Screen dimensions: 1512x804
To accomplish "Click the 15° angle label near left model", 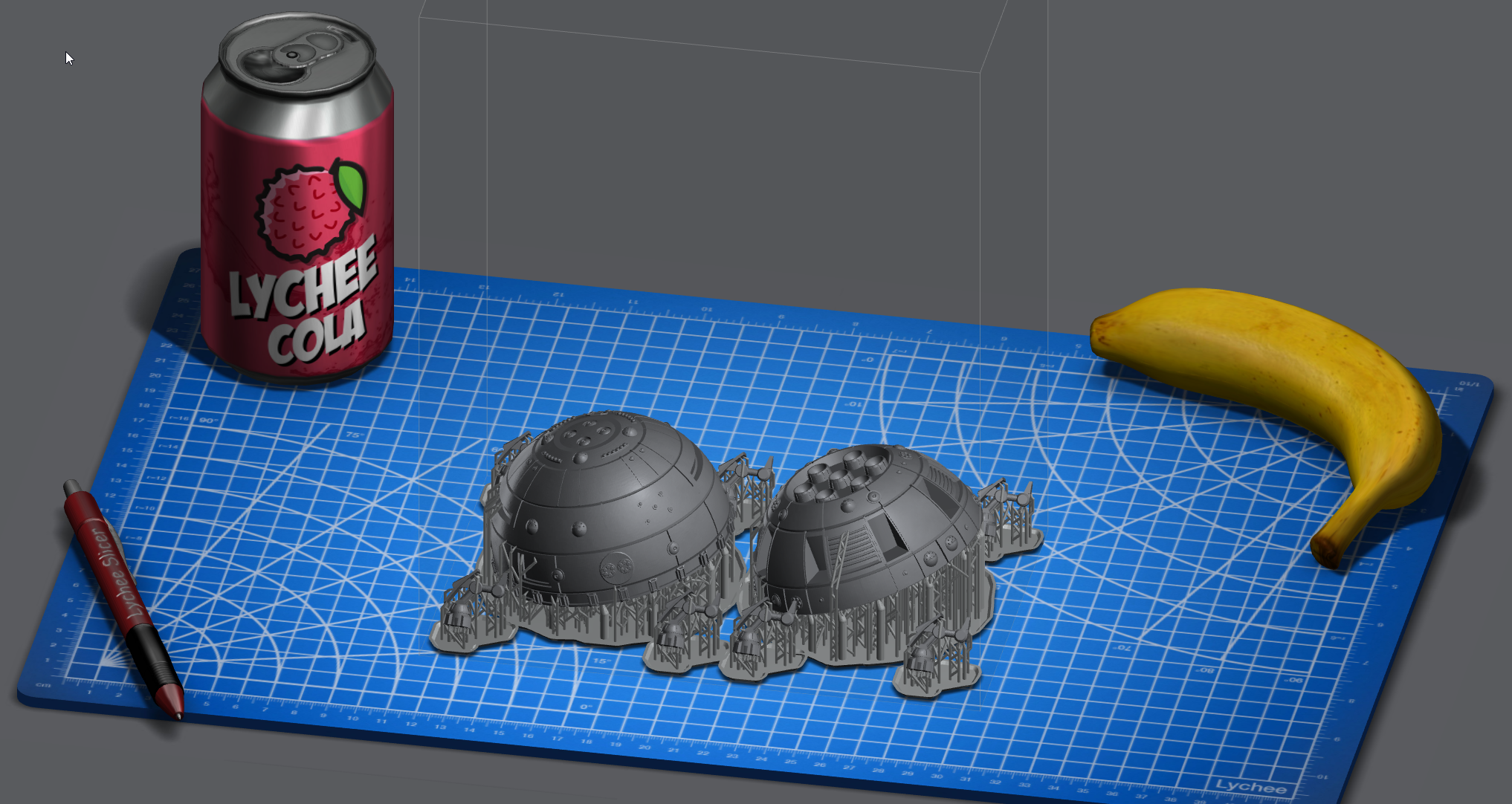I will (601, 661).
